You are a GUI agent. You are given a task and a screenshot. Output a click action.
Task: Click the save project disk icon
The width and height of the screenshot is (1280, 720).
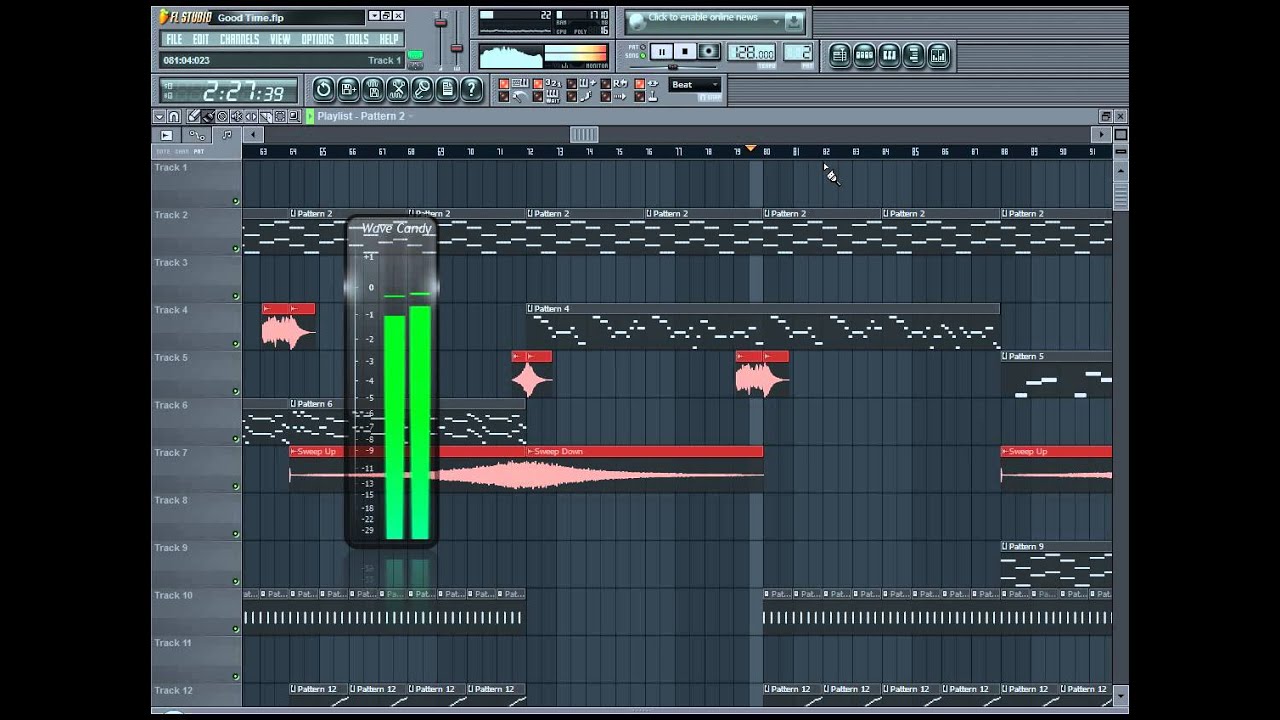373,89
